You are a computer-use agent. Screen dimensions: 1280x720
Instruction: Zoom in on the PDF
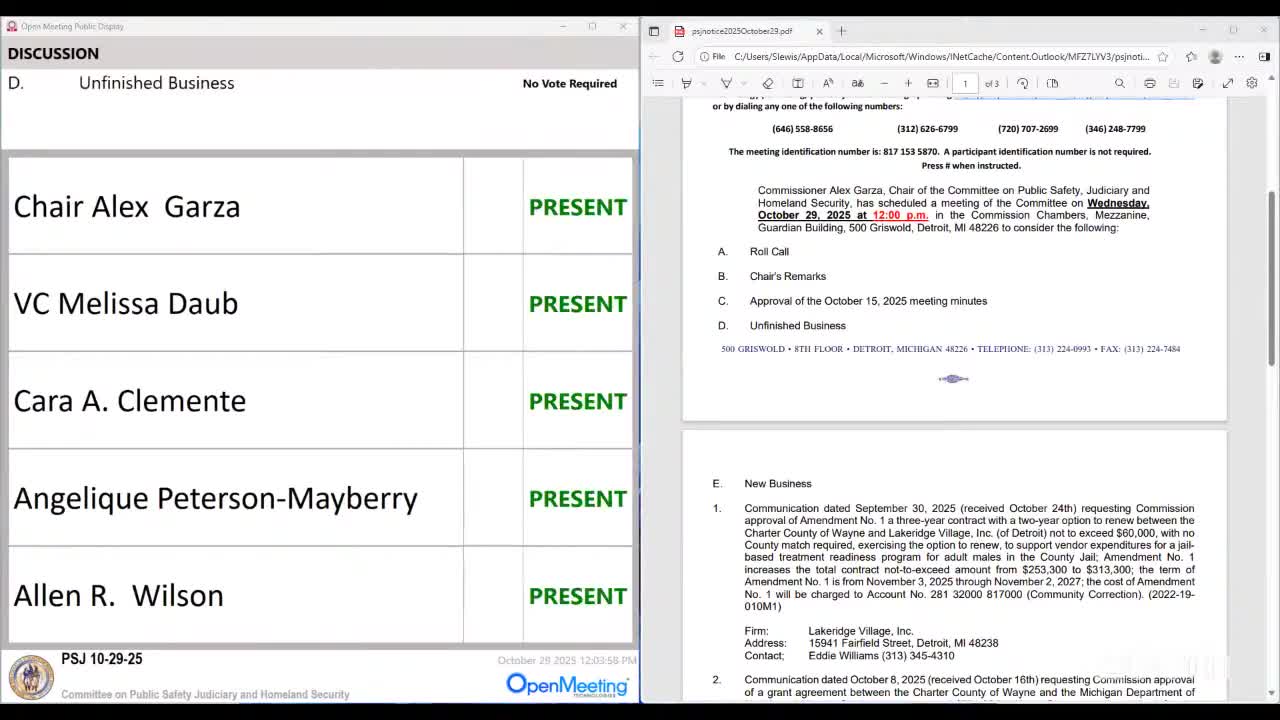click(x=908, y=83)
